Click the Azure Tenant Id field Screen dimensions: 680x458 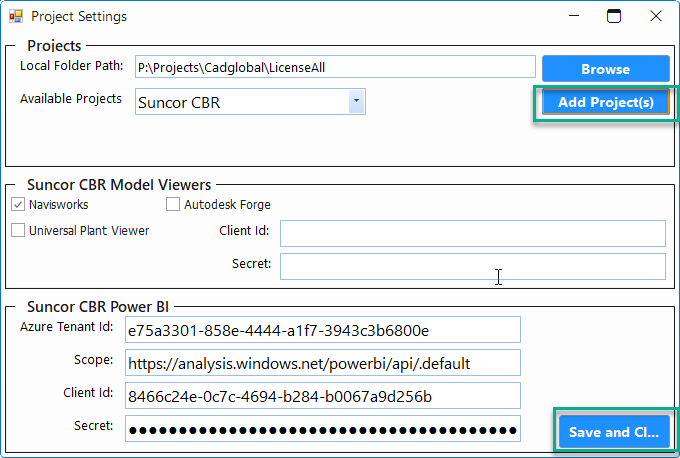click(x=322, y=329)
